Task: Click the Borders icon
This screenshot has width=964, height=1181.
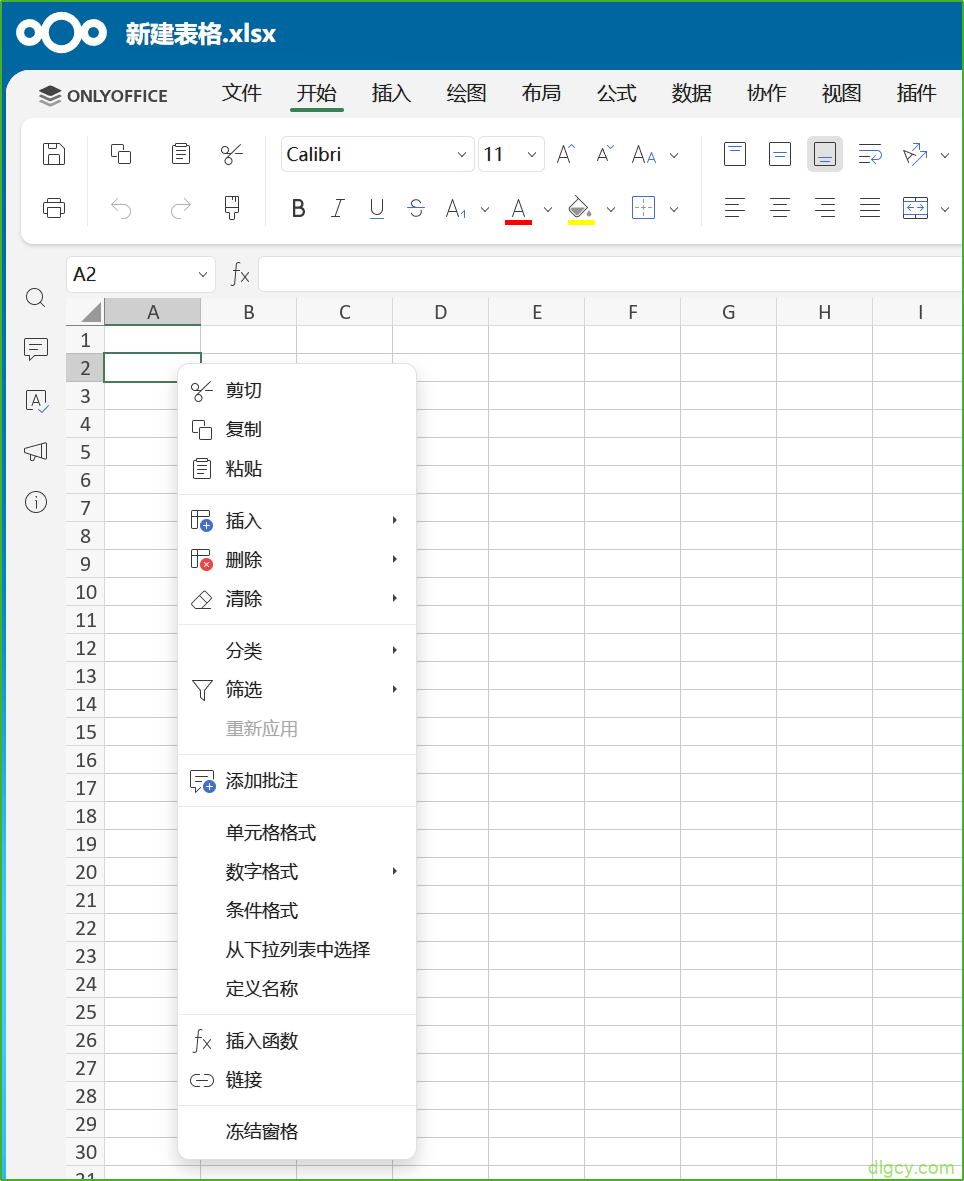Action: pyautogui.click(x=644, y=208)
